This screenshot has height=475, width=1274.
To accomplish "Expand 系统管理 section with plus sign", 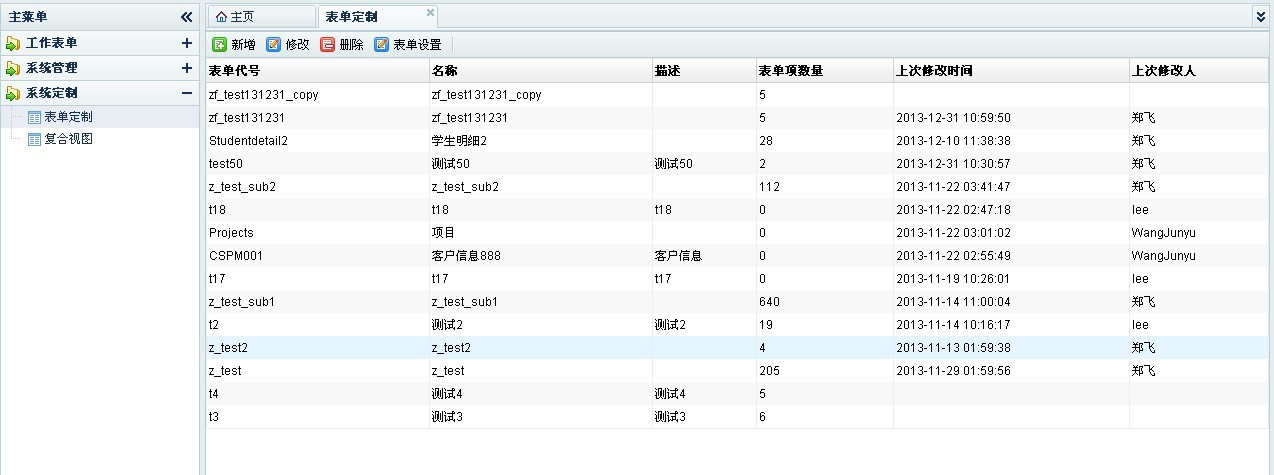I will 186,68.
